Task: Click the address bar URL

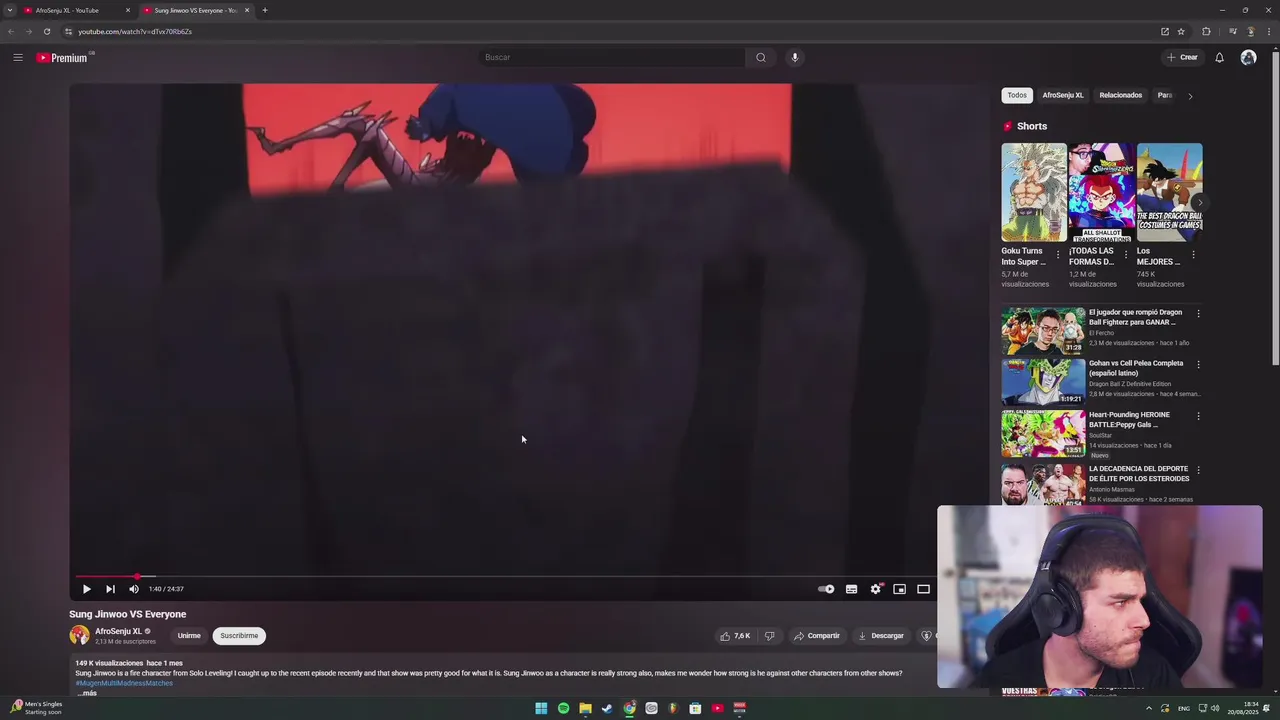Action: [x=135, y=31]
